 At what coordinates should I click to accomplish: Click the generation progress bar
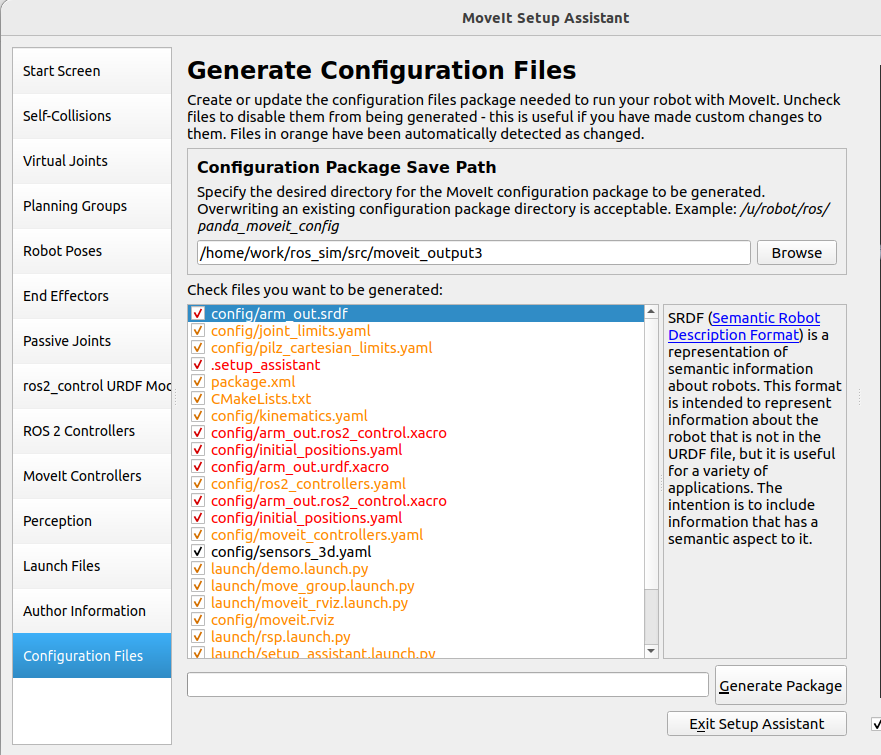point(448,684)
